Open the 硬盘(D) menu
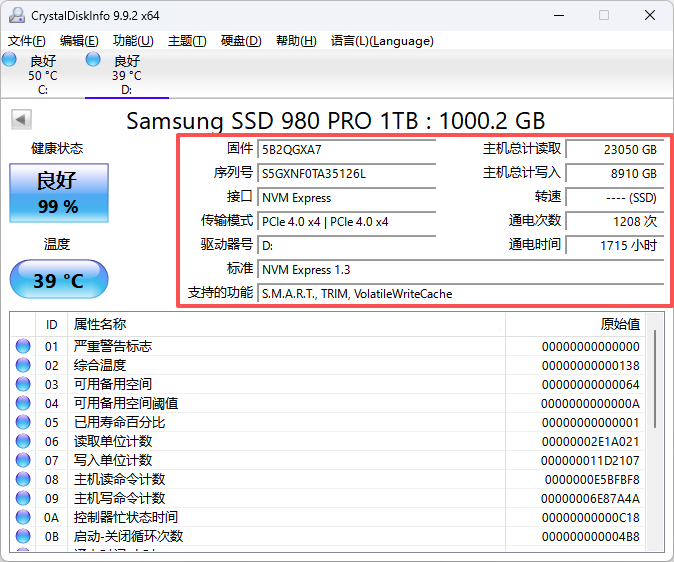The width and height of the screenshot is (674, 562). pos(241,41)
